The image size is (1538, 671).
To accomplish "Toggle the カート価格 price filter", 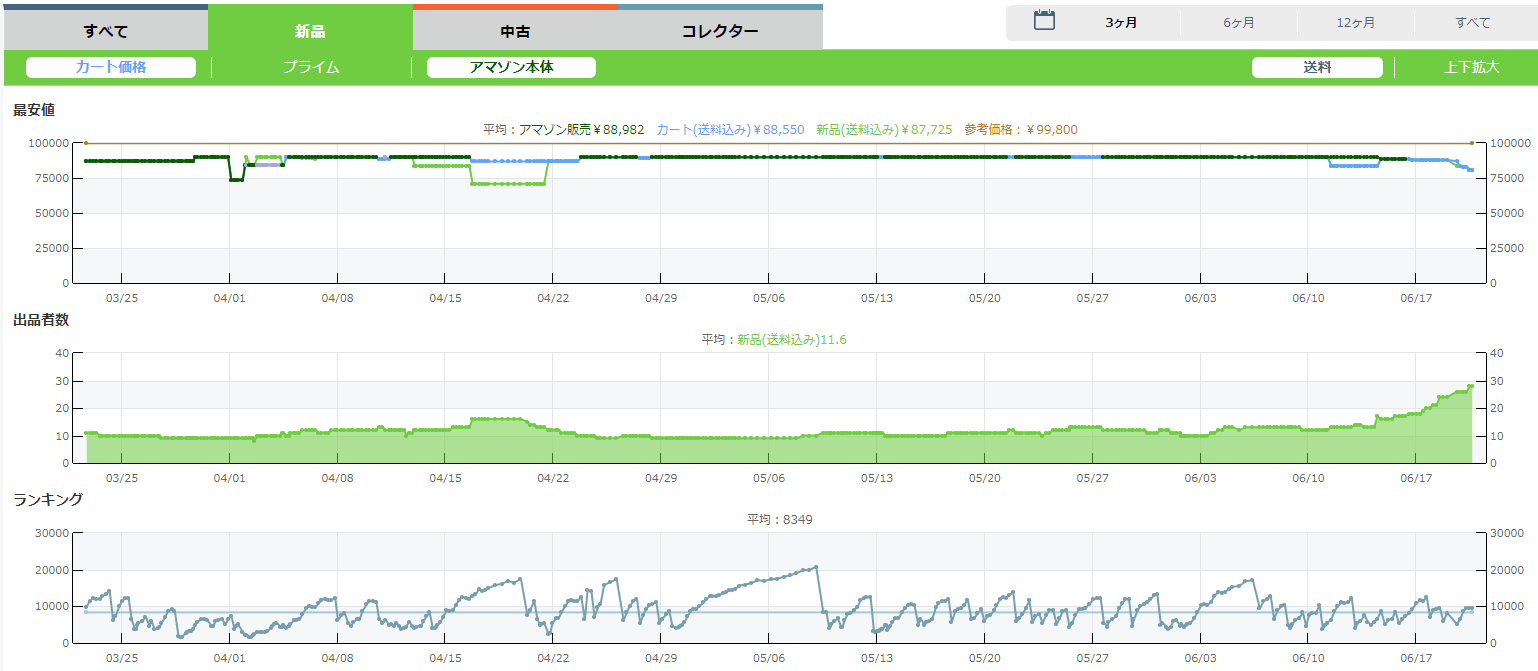I will click(111, 67).
